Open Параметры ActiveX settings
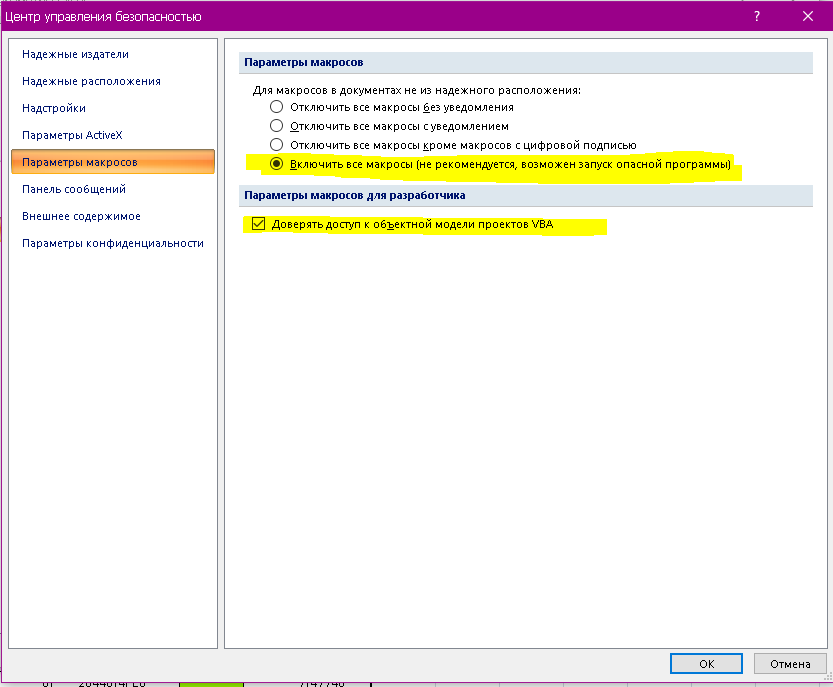 point(72,135)
